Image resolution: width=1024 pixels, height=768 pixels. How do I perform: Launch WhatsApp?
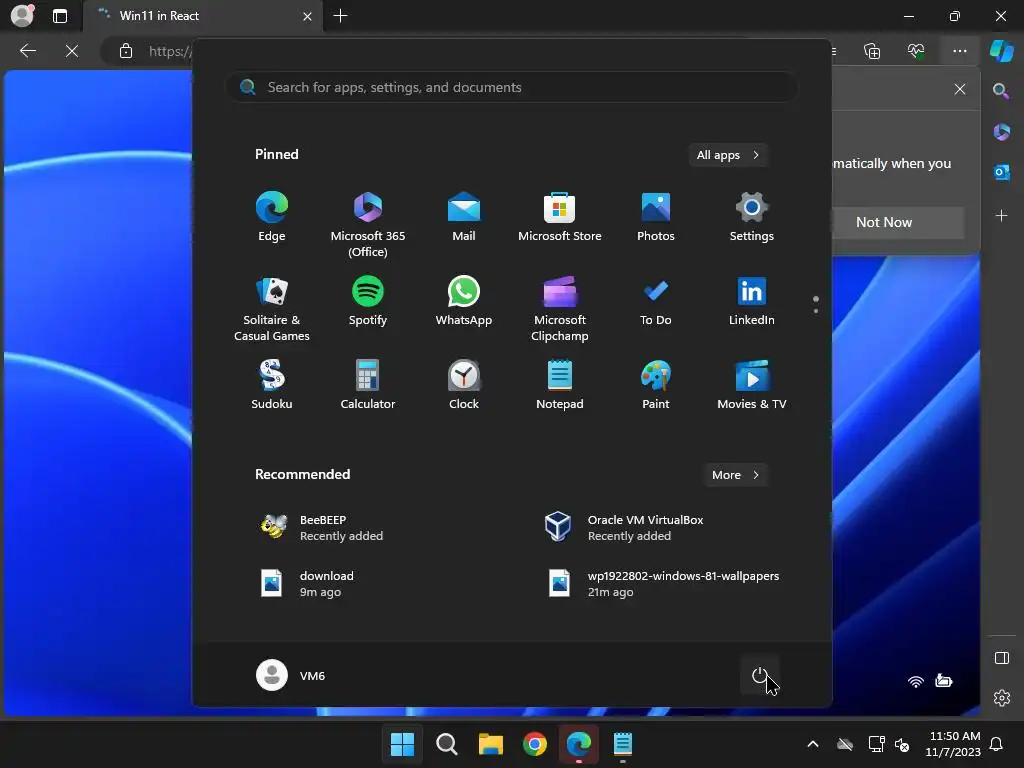click(464, 300)
